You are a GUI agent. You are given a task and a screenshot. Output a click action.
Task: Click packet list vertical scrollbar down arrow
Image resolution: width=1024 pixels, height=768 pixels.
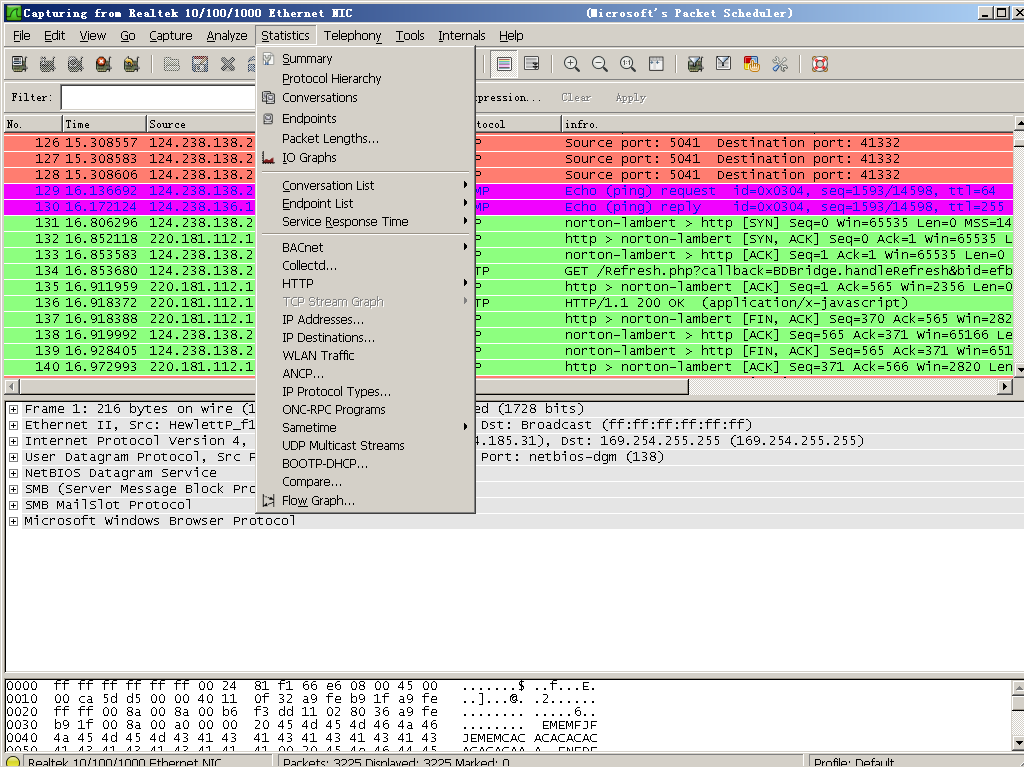1019,370
